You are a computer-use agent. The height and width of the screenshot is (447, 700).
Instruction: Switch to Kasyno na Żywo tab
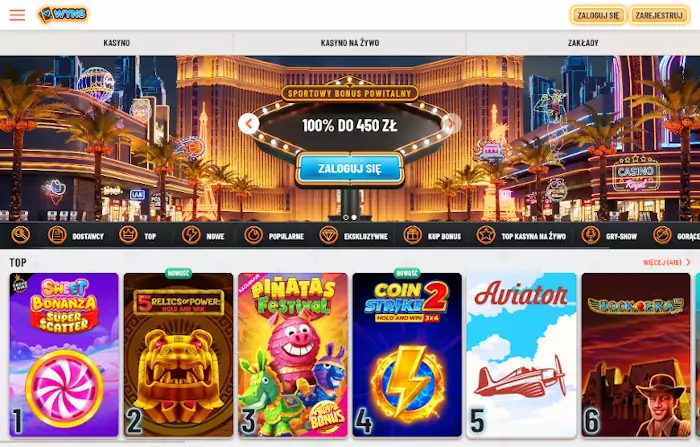[x=350, y=43]
